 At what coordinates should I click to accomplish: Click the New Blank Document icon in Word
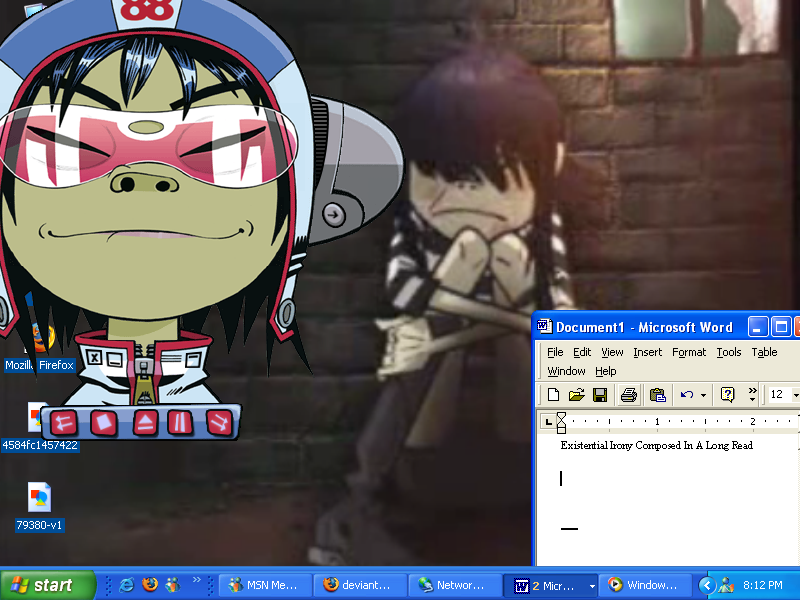click(x=553, y=394)
